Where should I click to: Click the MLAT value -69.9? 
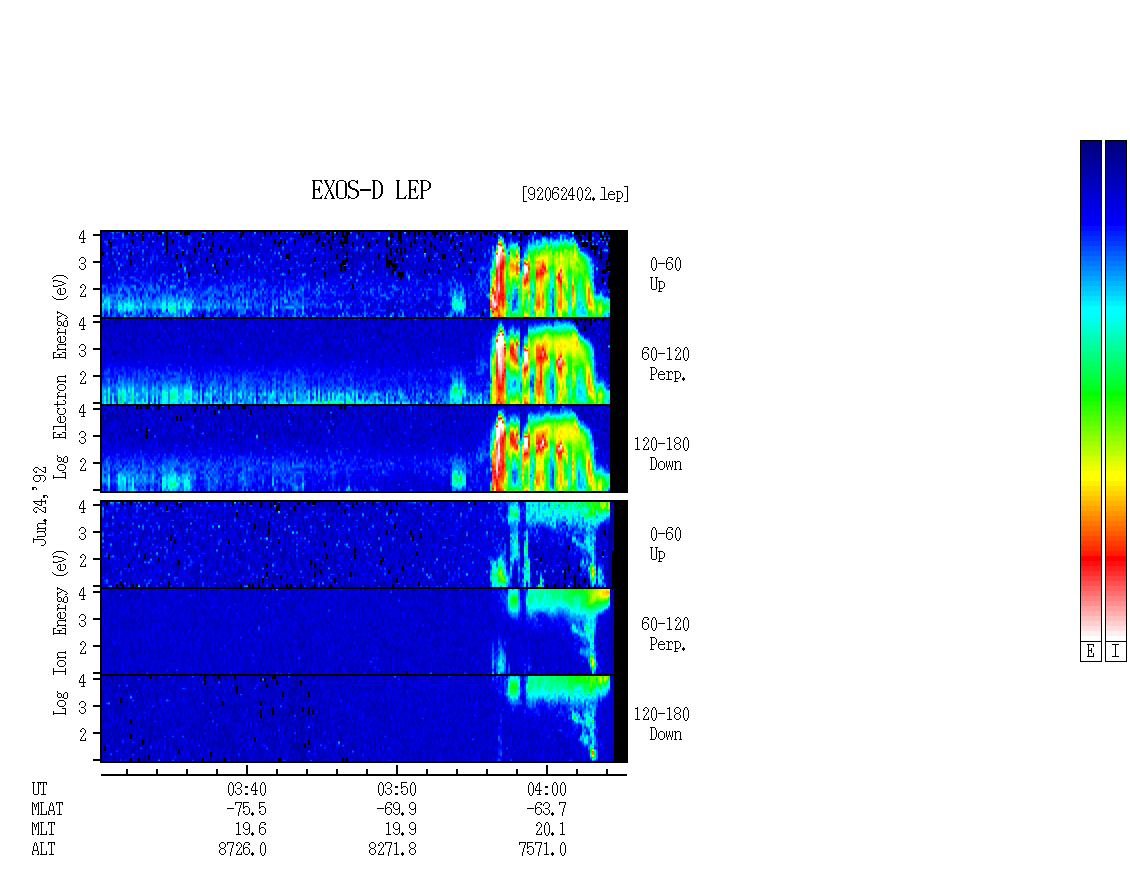396,809
